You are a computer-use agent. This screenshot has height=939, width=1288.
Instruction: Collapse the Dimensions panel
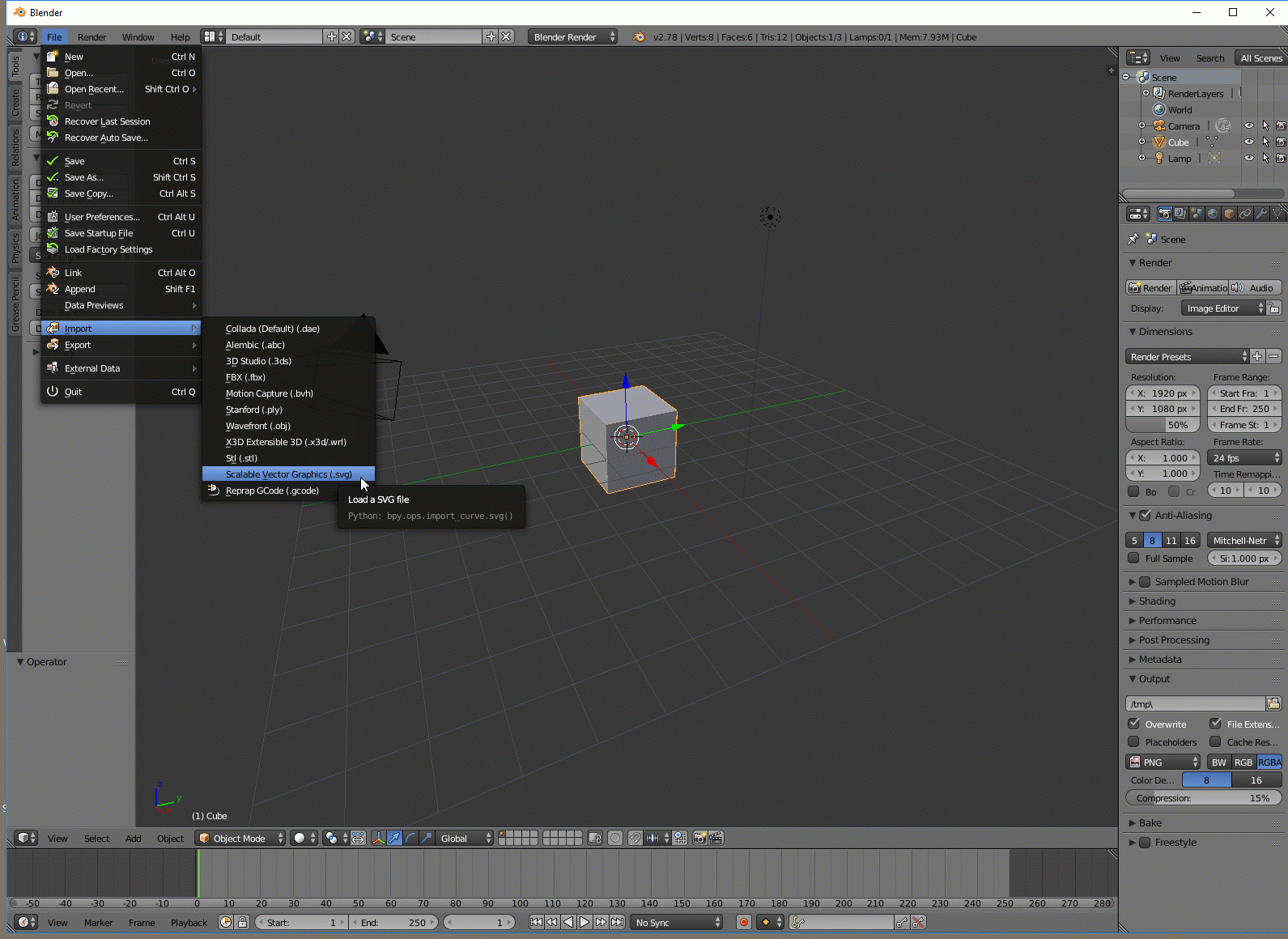1165,331
